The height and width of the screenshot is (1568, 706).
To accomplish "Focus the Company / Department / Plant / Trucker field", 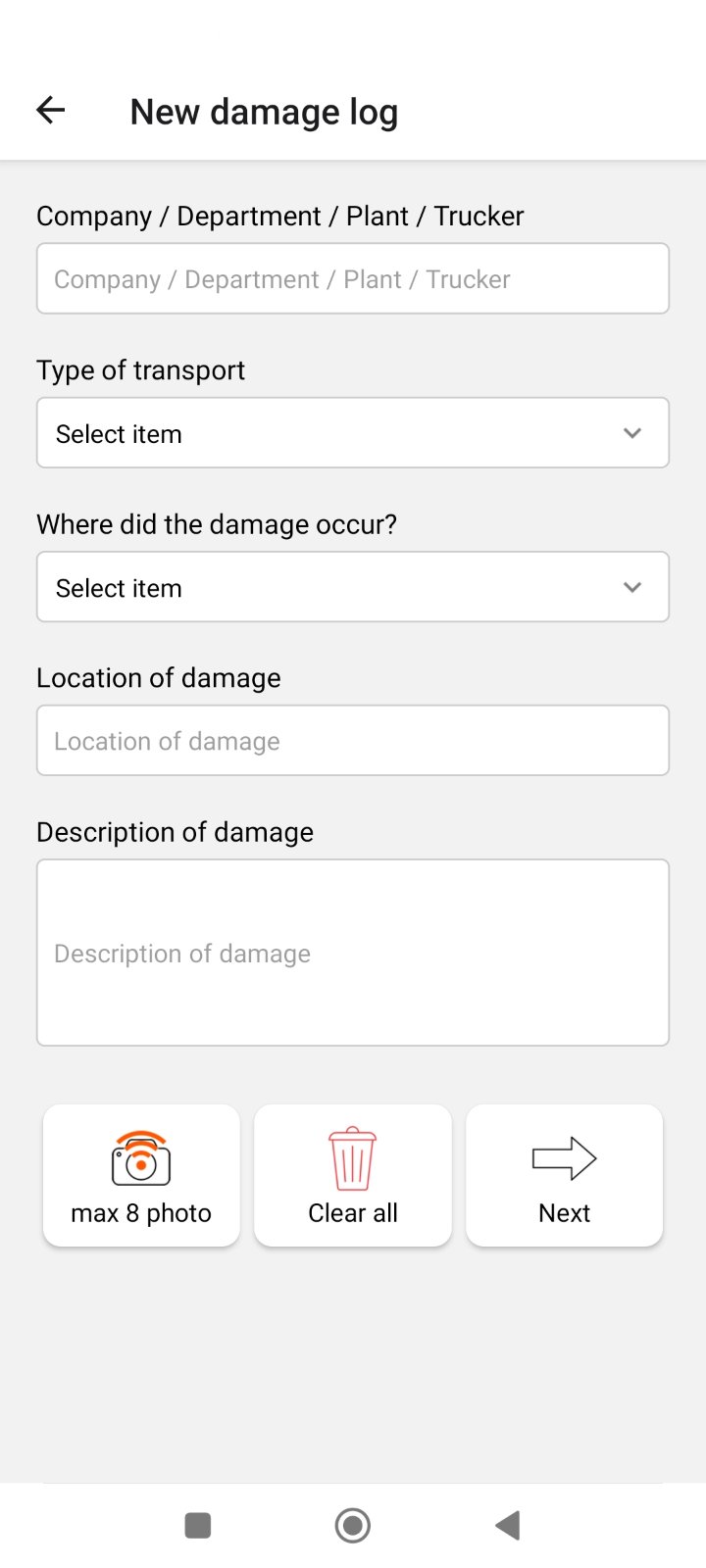I will click(353, 279).
